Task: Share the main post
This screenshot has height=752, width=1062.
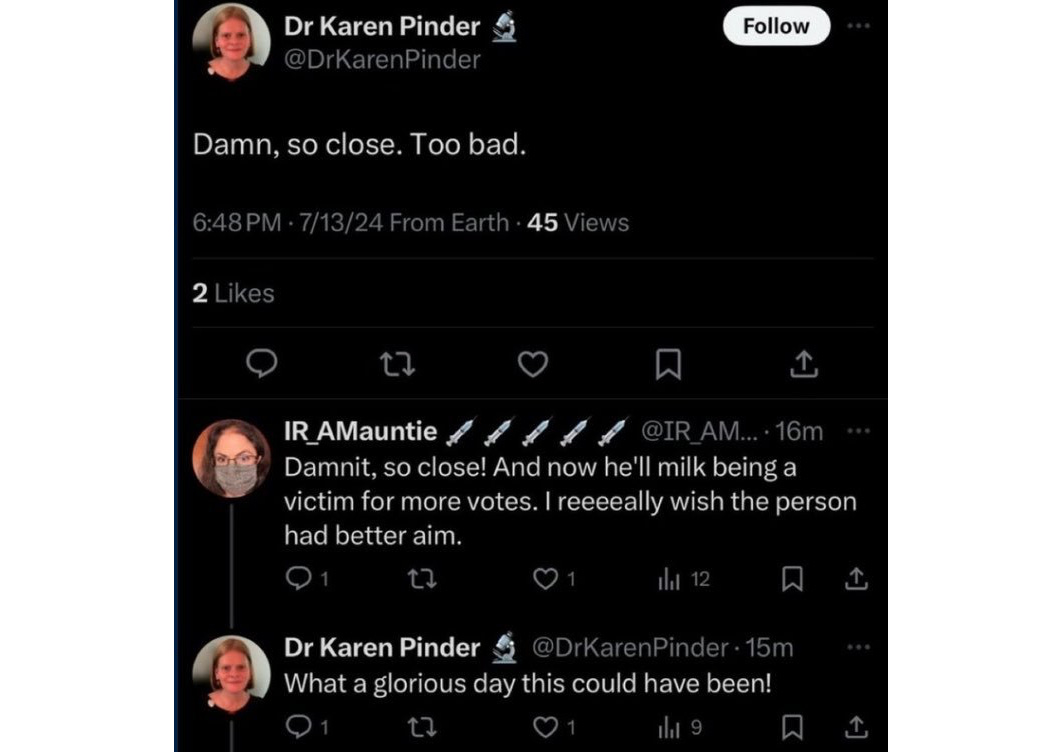Action: pos(803,366)
